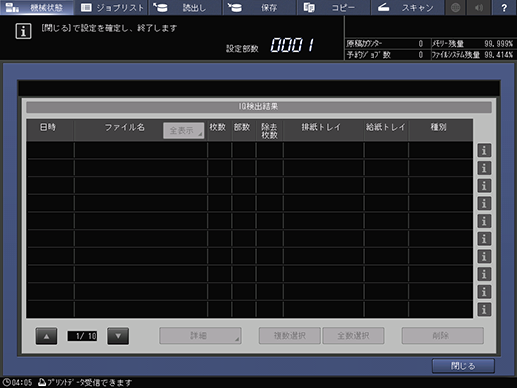Click the IQ検出結果 title bar
Screen dimensions: 517x388
(259, 107)
